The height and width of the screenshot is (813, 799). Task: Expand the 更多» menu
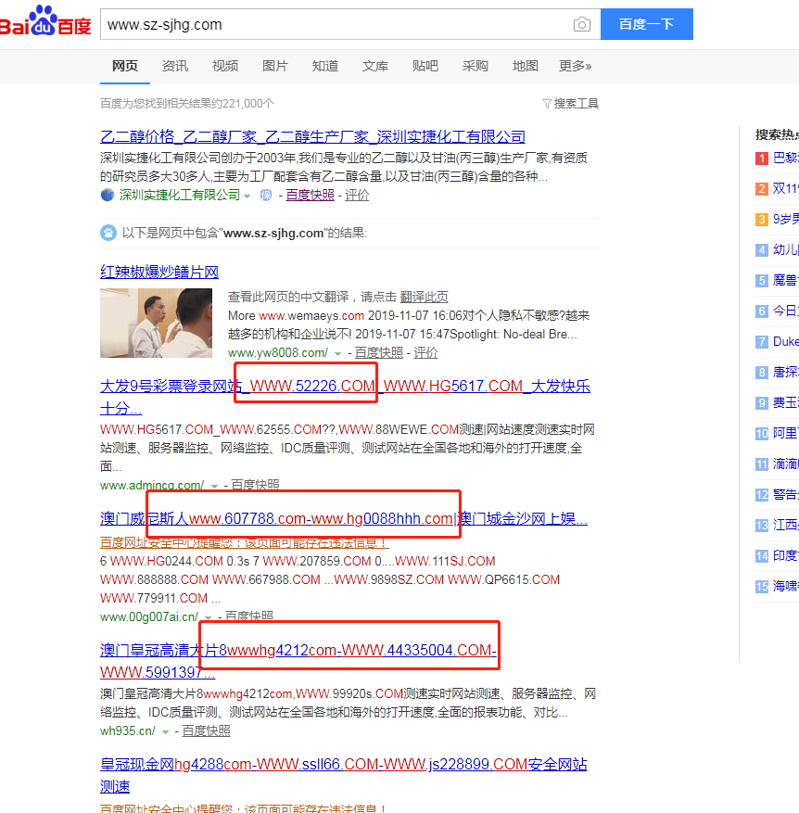point(575,66)
